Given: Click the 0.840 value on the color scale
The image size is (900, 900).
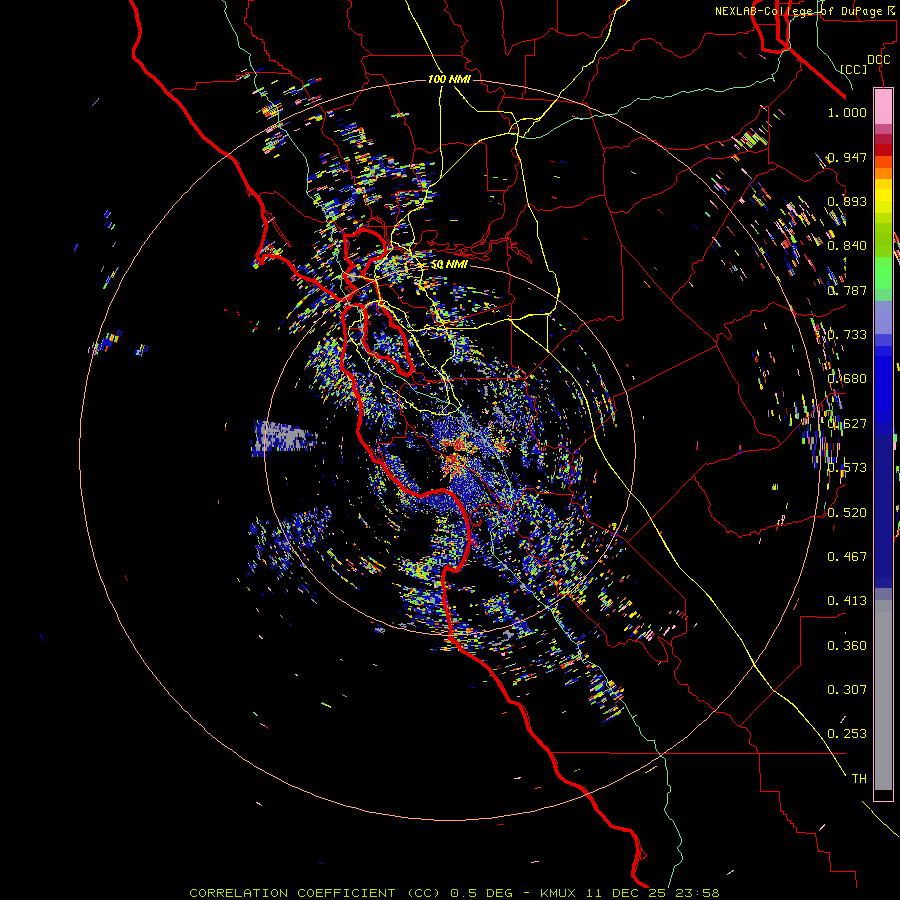Looking at the screenshot, I should (x=847, y=246).
